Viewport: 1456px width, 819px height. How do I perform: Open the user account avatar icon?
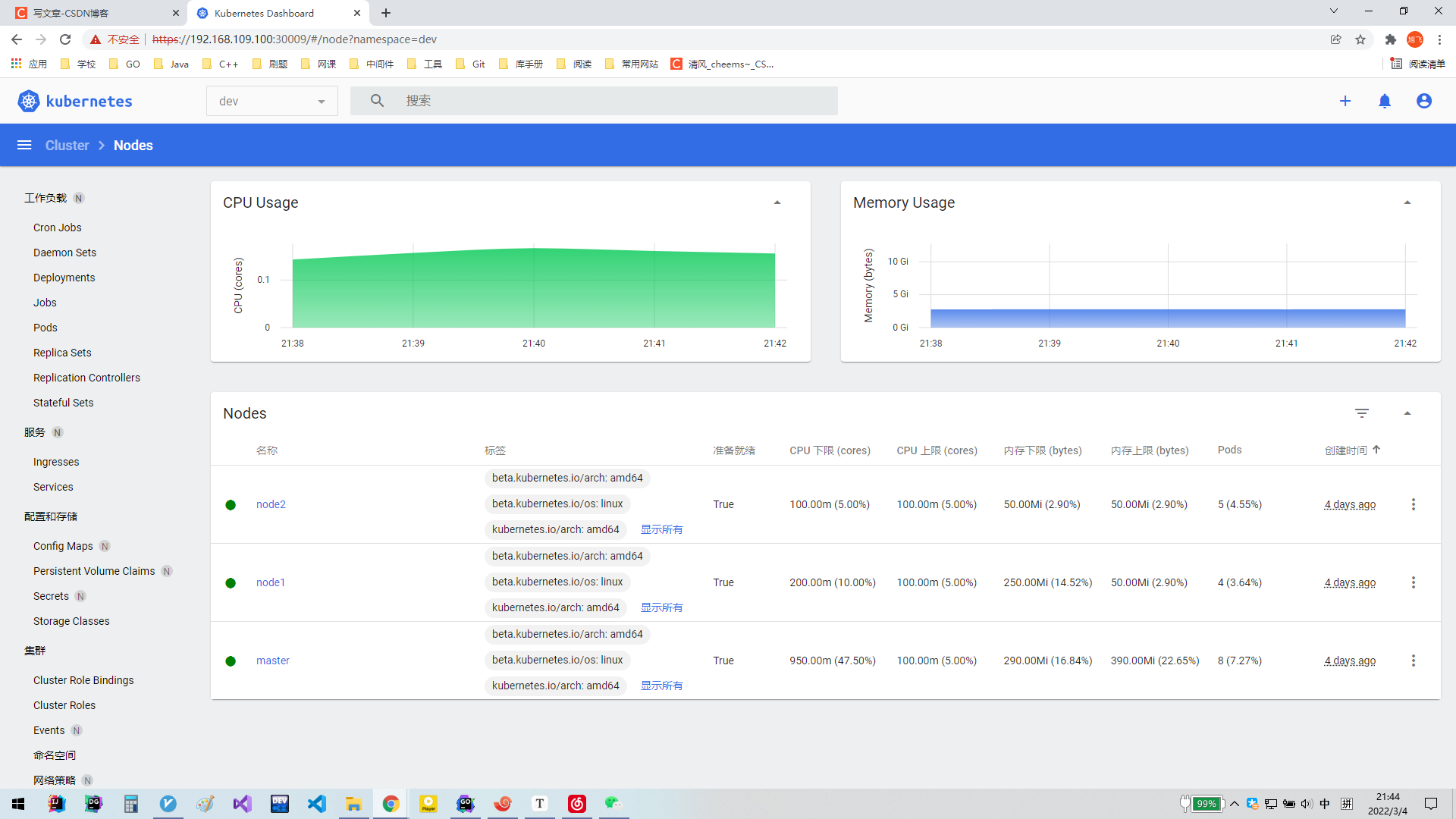[1423, 101]
